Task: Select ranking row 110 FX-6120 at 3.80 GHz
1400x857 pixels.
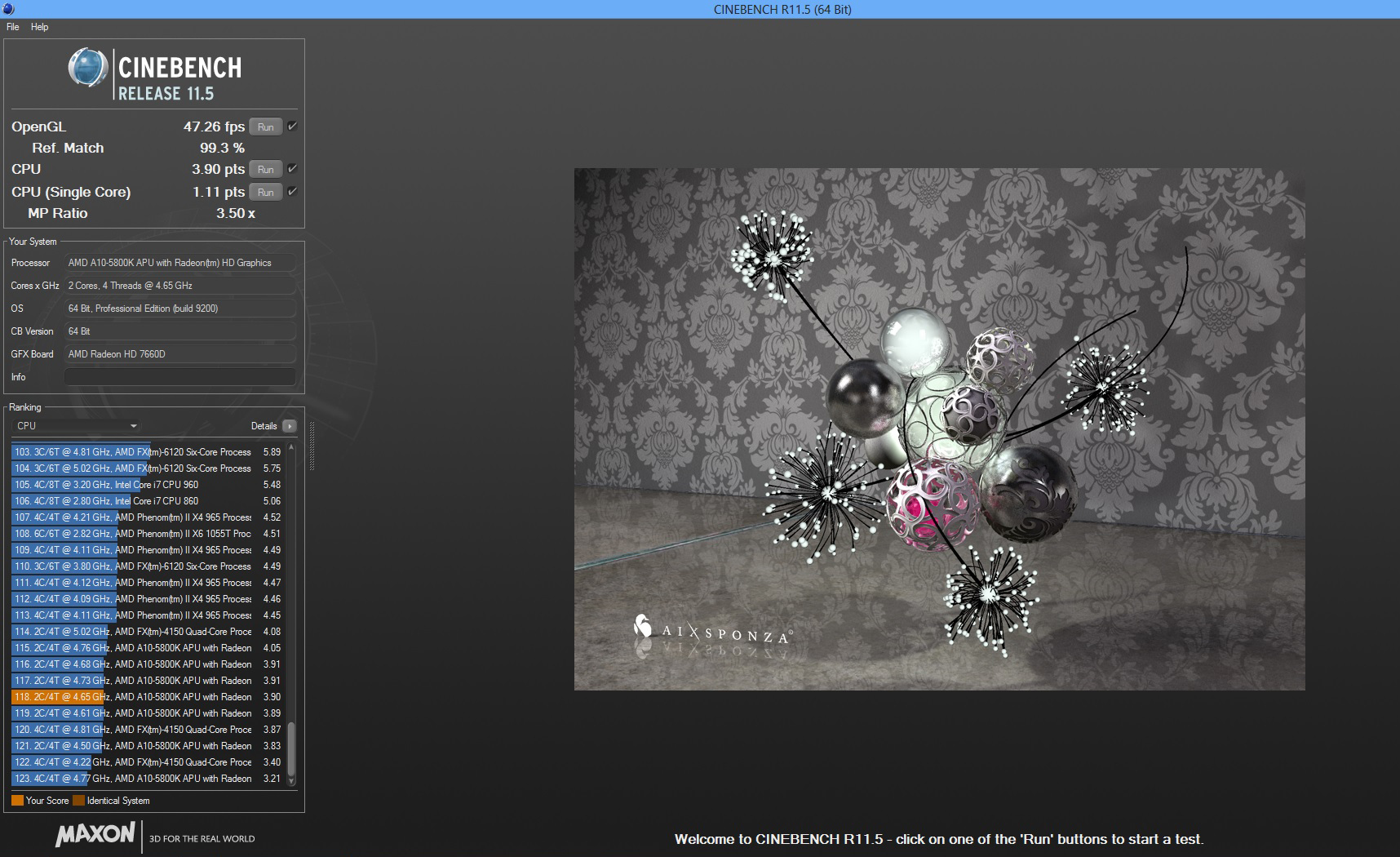Action: pos(148,566)
